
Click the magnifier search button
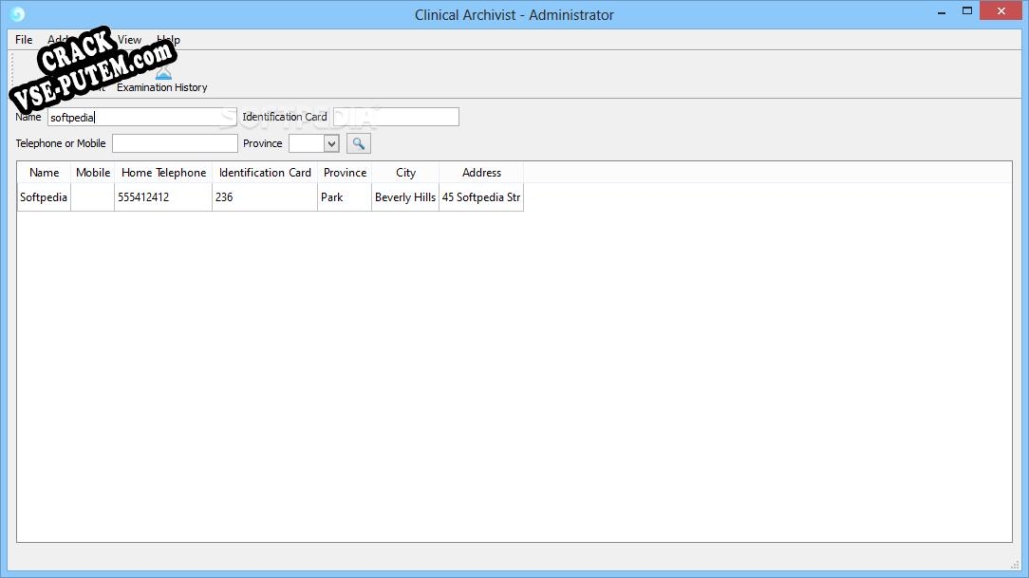(358, 143)
